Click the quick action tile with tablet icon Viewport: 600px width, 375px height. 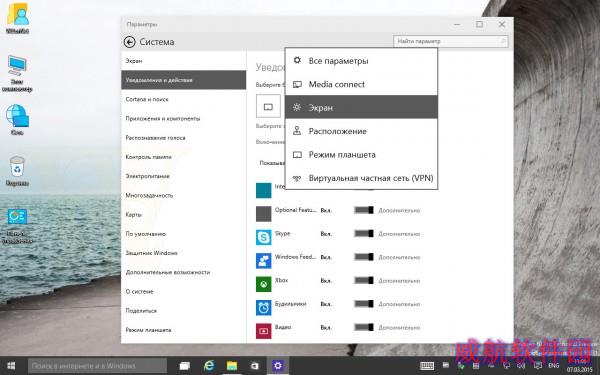[268, 106]
